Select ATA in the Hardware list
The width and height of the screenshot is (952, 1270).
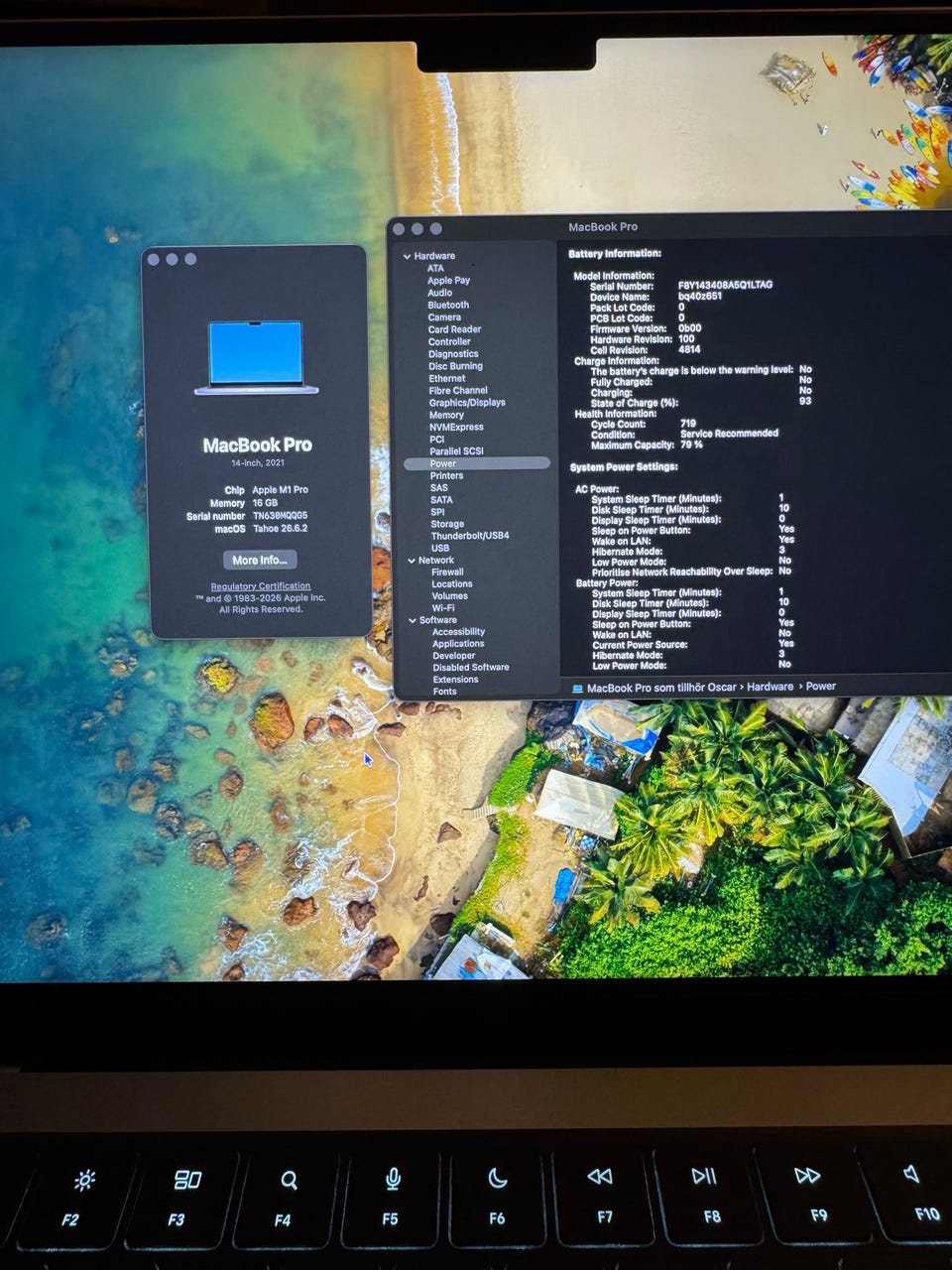click(x=435, y=268)
